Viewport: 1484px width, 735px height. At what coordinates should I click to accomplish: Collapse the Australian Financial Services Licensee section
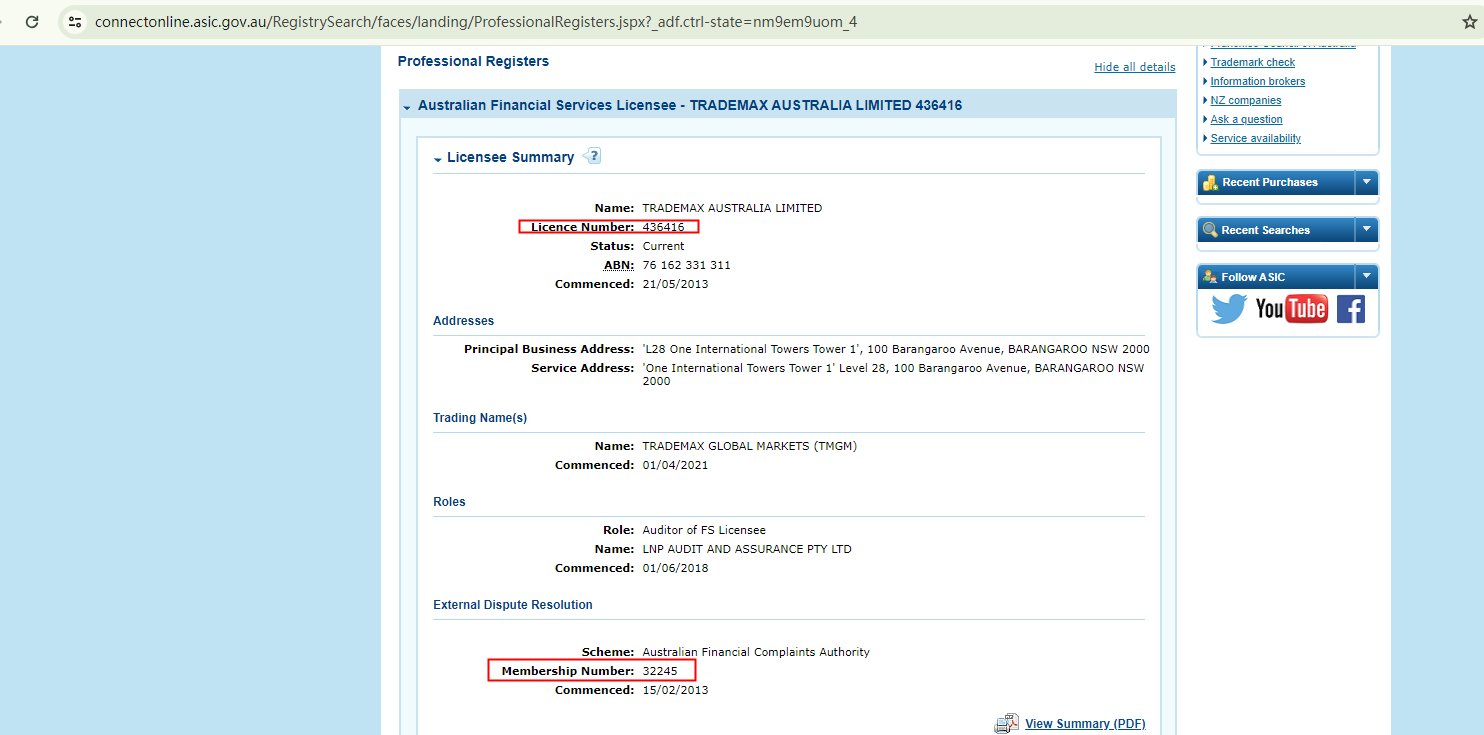[x=407, y=107]
